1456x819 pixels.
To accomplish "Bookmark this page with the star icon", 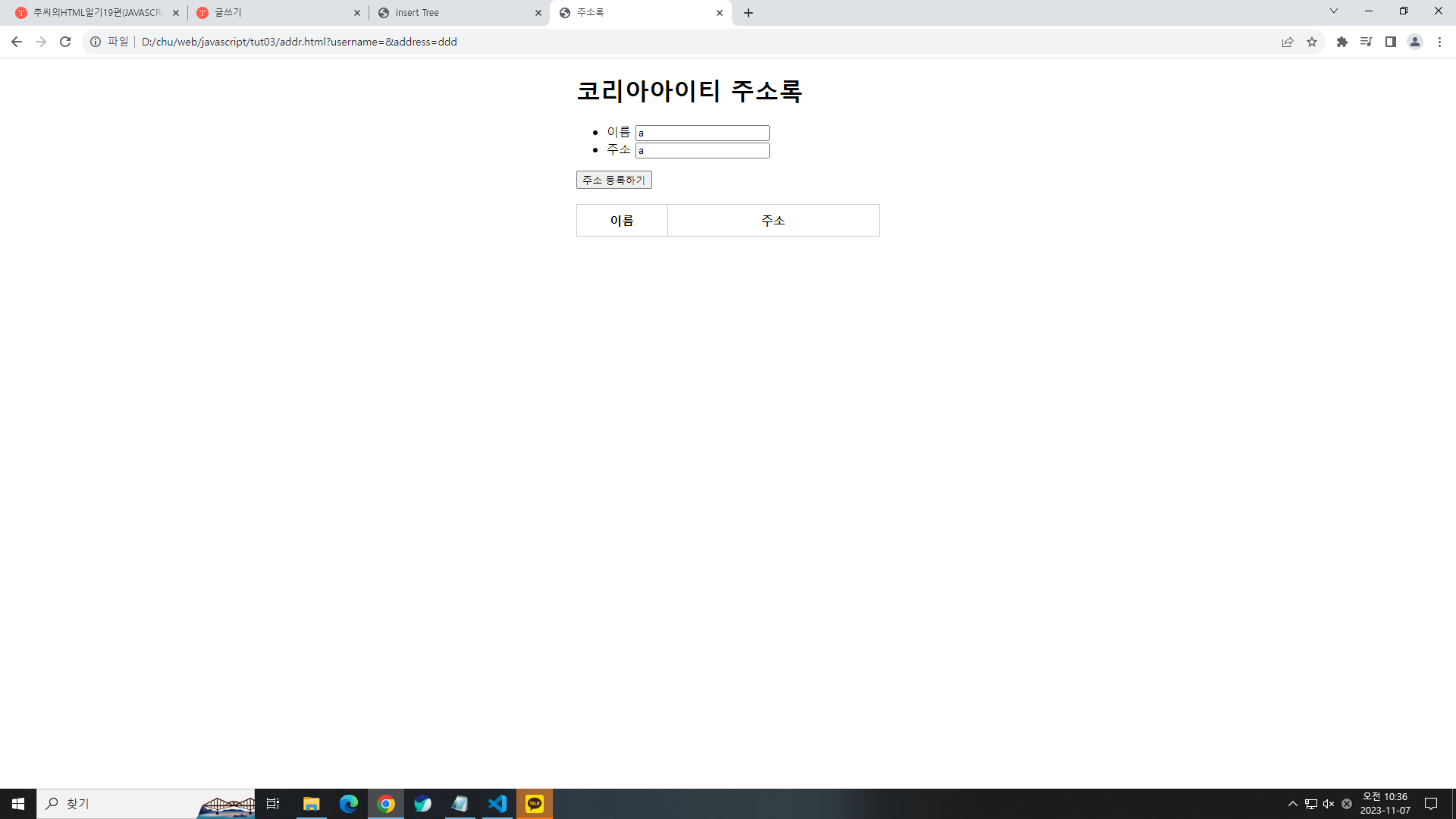I will pyautogui.click(x=1312, y=42).
